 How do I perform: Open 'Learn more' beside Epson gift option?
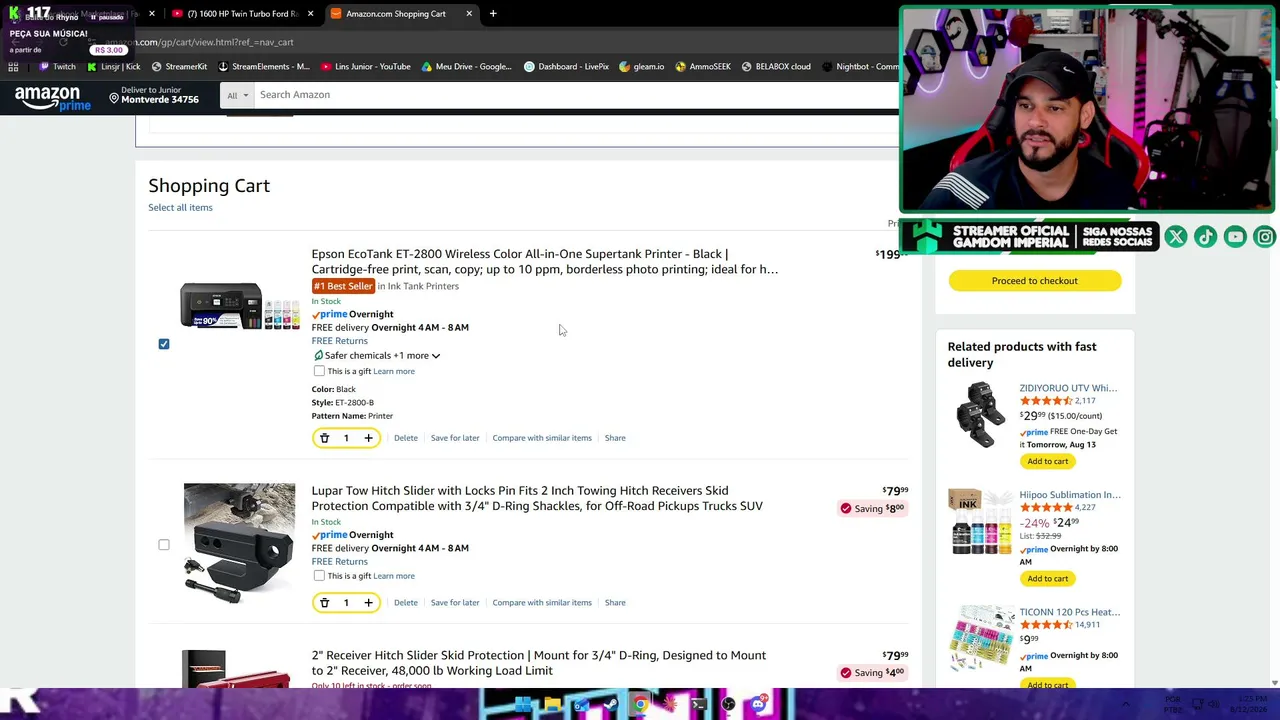(394, 371)
